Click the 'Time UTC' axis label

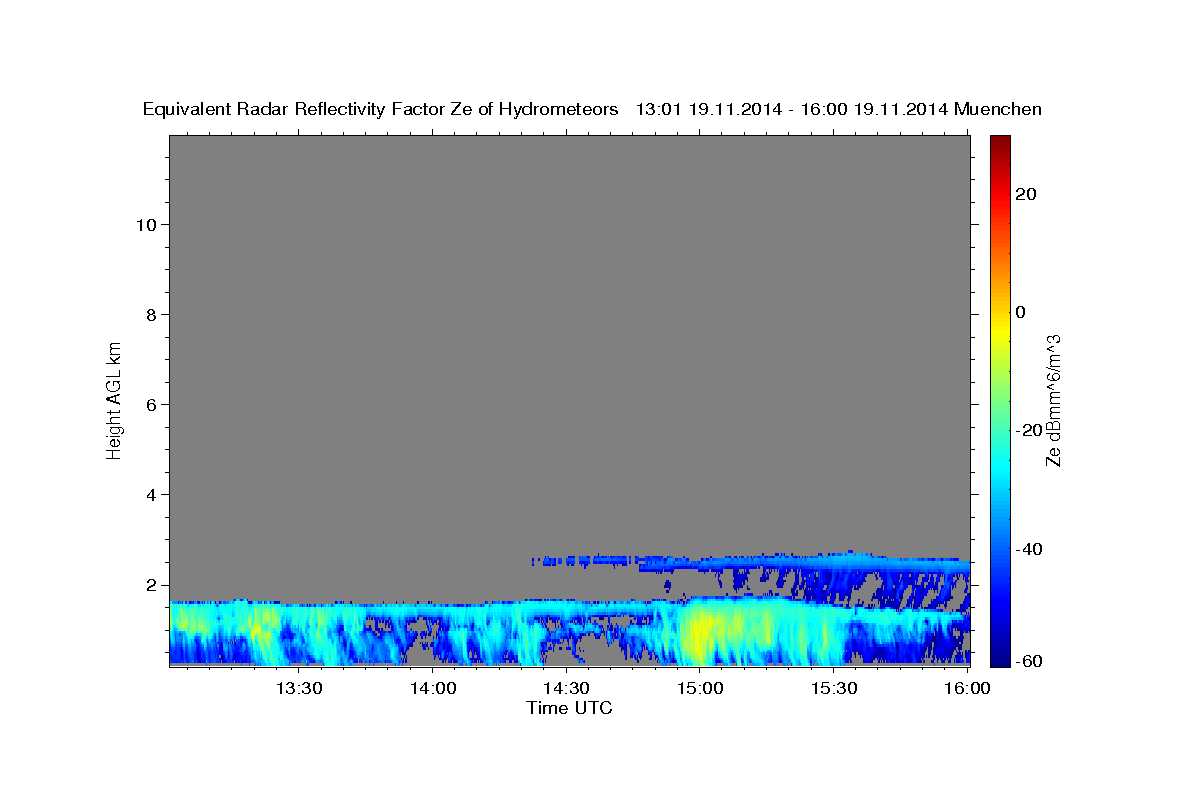(569, 708)
